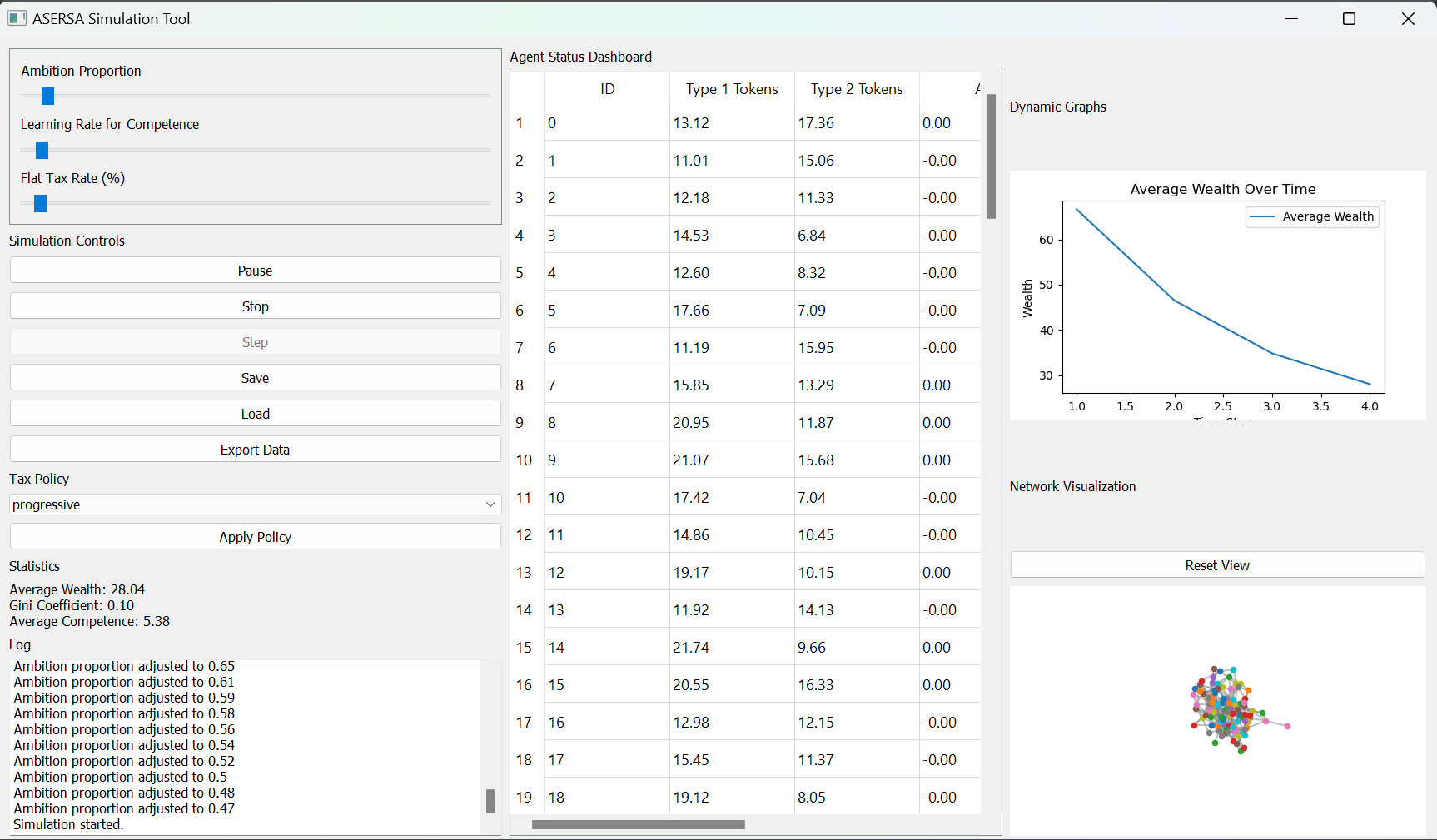
Task: Click the ASERSA Simulation Tool app icon
Action: coord(17,18)
